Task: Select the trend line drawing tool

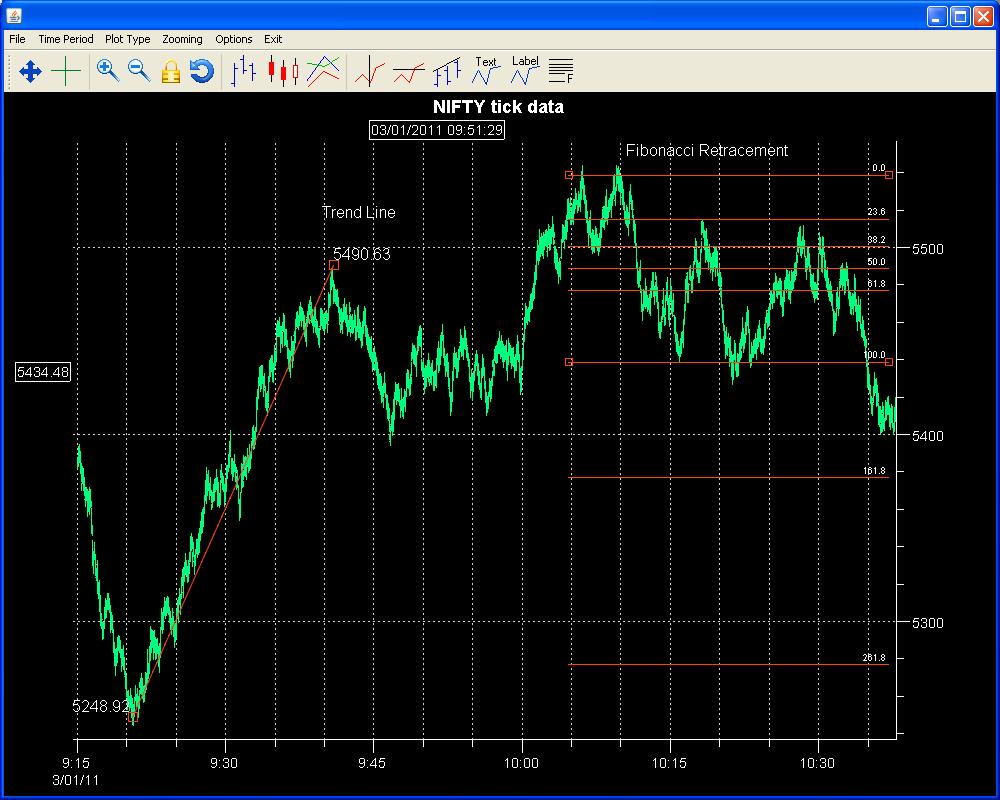Action: coord(446,71)
